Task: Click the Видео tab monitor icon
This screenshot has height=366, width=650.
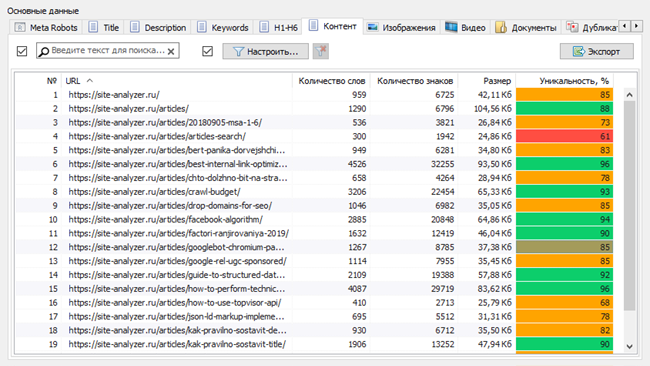Action: (451, 27)
